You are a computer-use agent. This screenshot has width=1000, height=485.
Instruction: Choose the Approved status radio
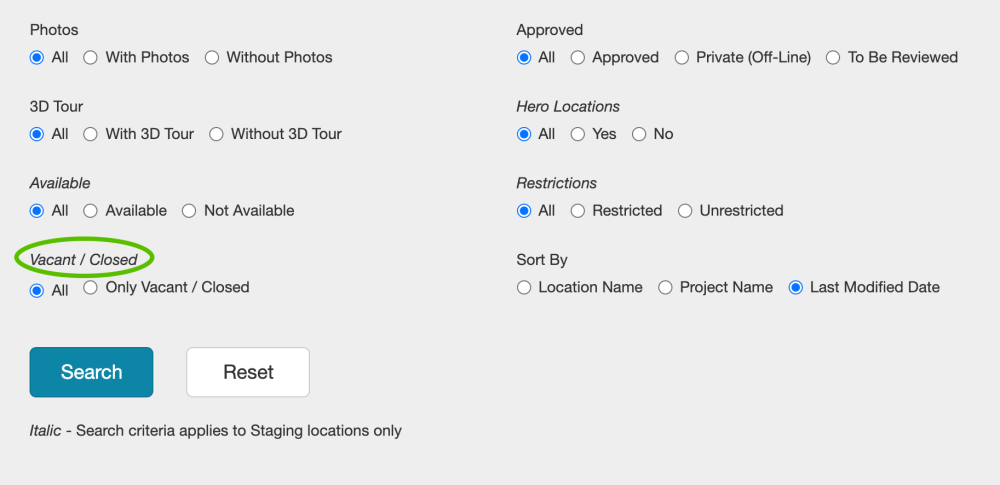pyautogui.click(x=578, y=58)
